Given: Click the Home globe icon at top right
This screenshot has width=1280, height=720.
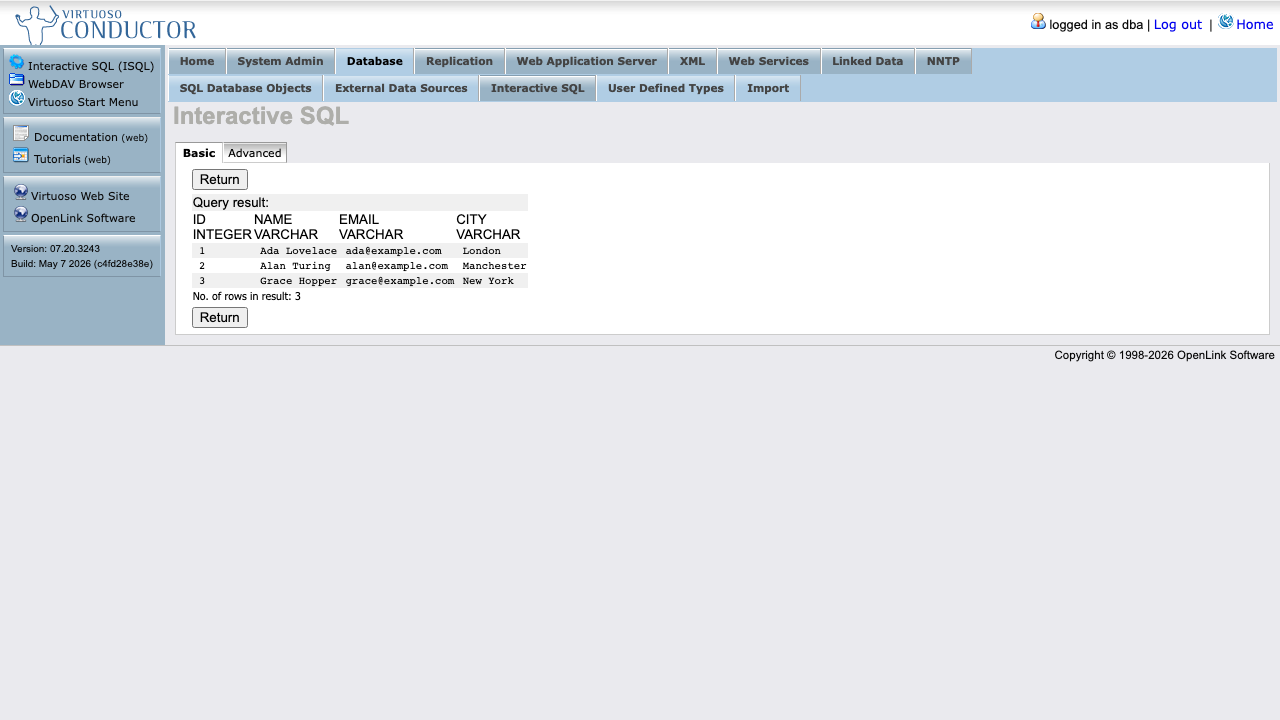Looking at the screenshot, I should tap(1226, 21).
